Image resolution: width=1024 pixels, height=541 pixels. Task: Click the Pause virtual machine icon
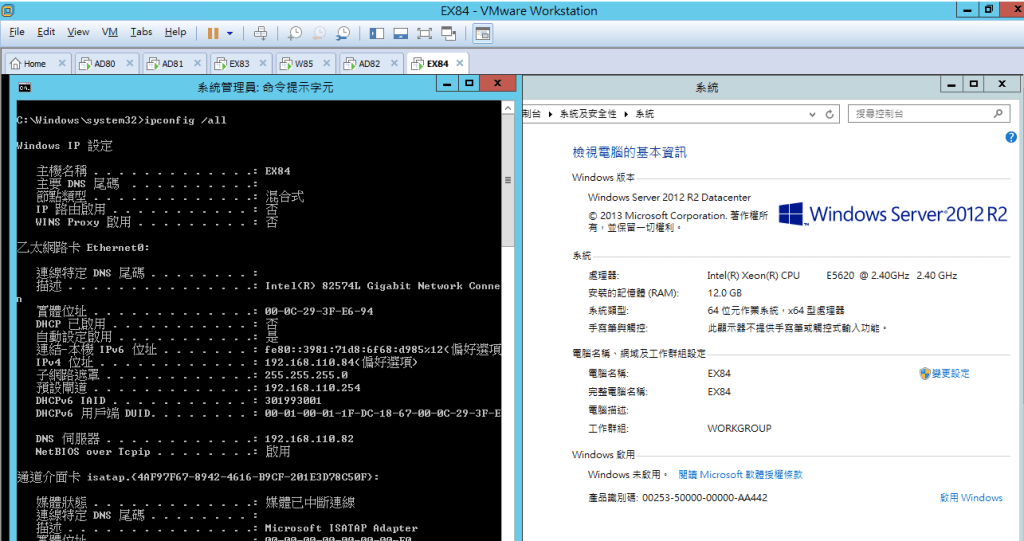[213, 33]
